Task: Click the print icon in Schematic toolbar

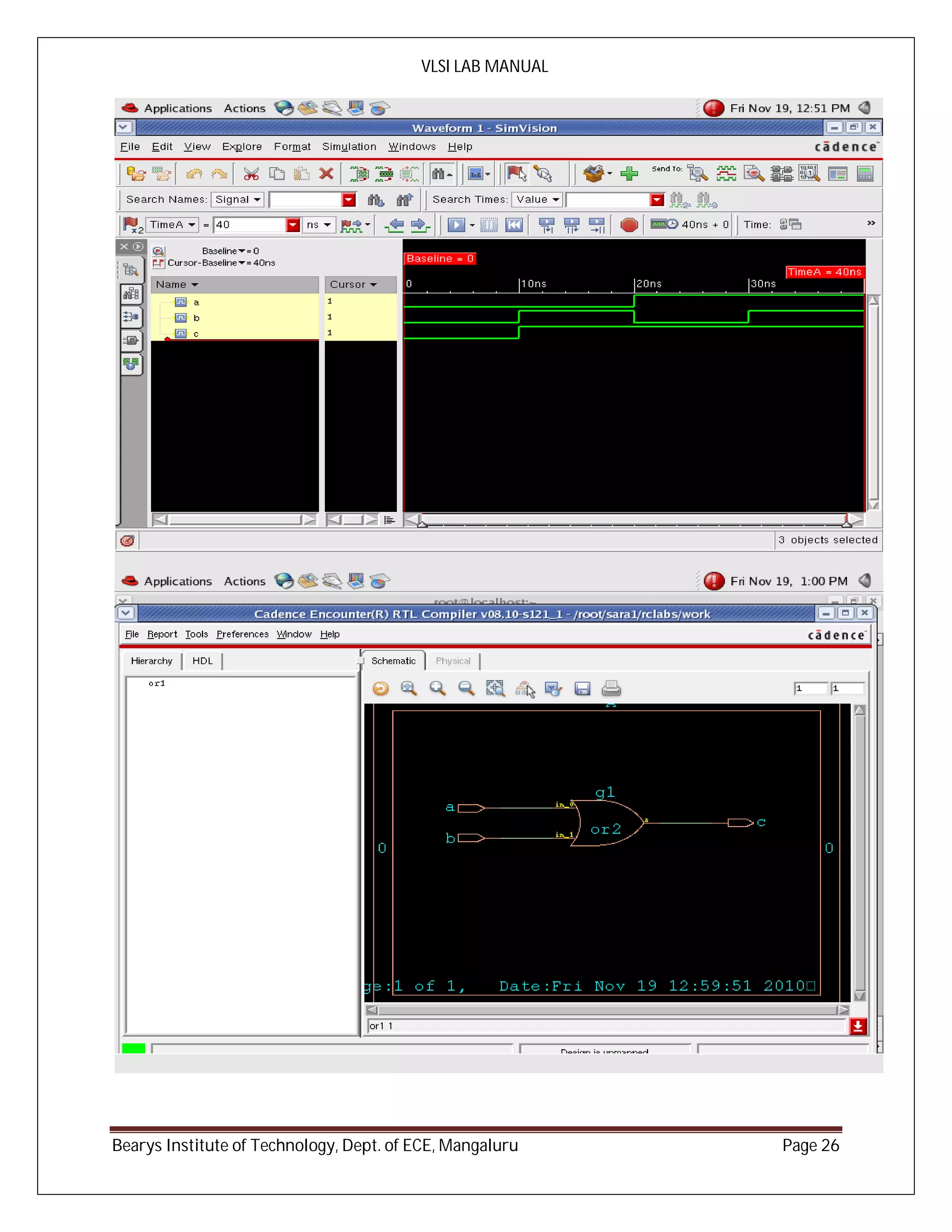Action: pyautogui.click(x=611, y=688)
